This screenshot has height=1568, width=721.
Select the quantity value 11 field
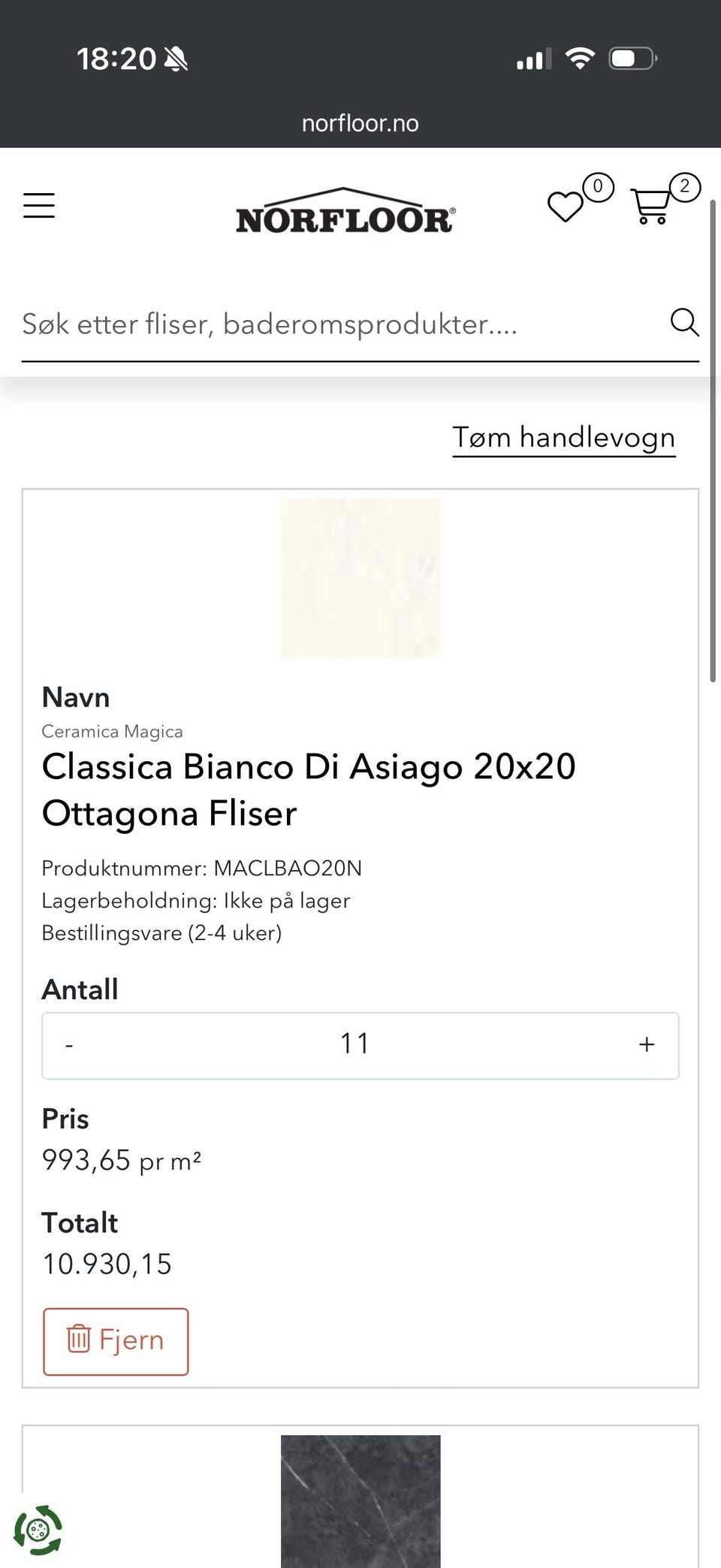355,1044
